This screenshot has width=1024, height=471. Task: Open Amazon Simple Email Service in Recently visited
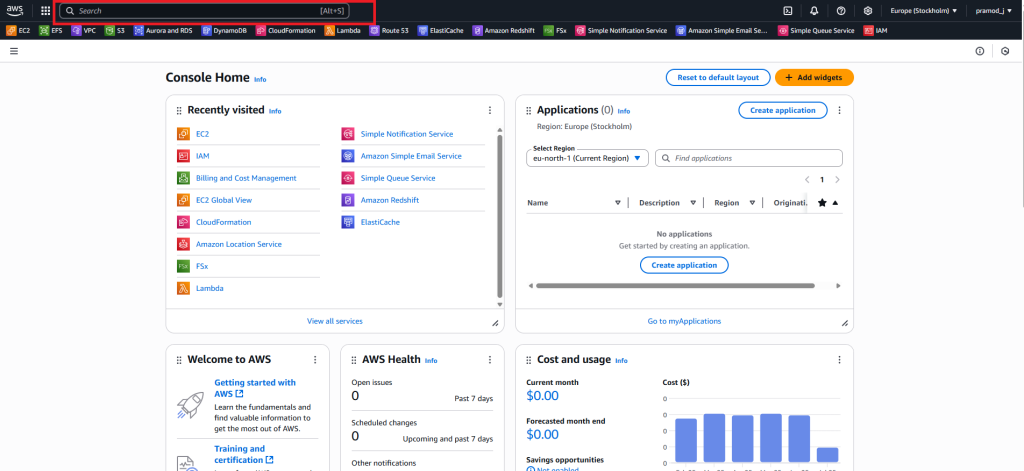click(x=411, y=156)
